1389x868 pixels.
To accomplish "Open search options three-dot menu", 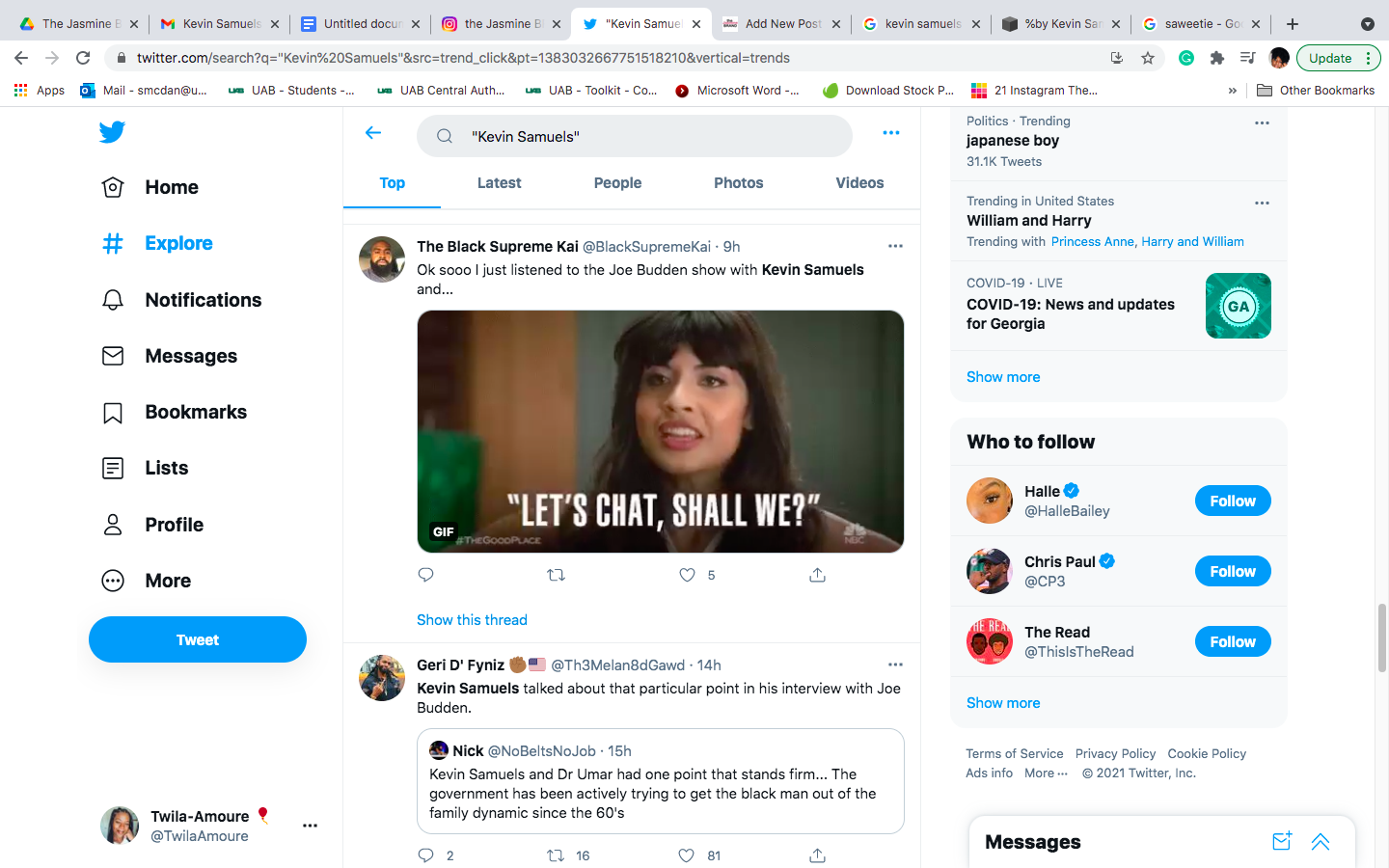I will 891,133.
